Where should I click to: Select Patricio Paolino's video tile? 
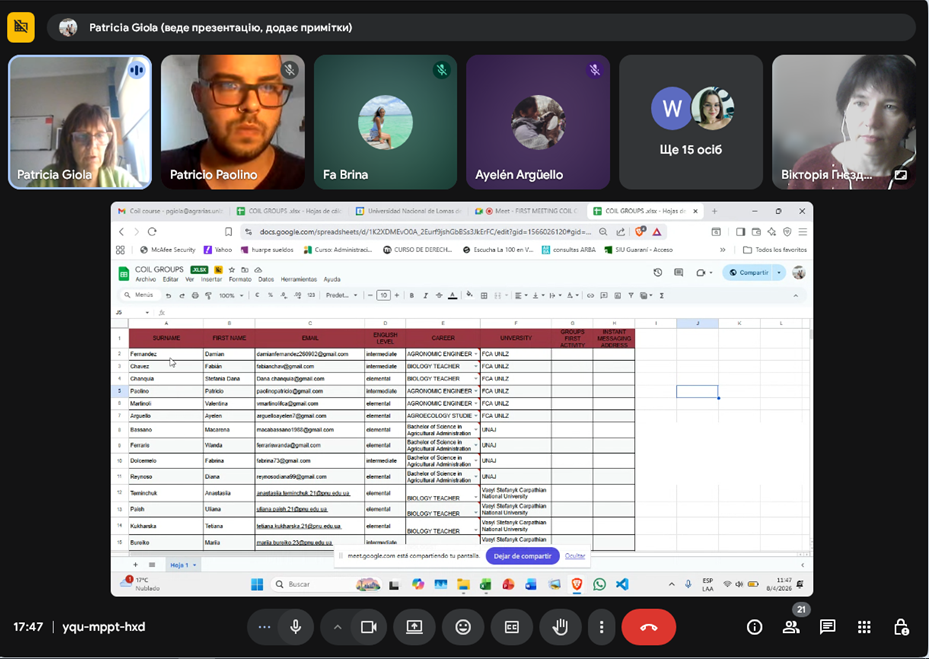[x=233, y=122]
